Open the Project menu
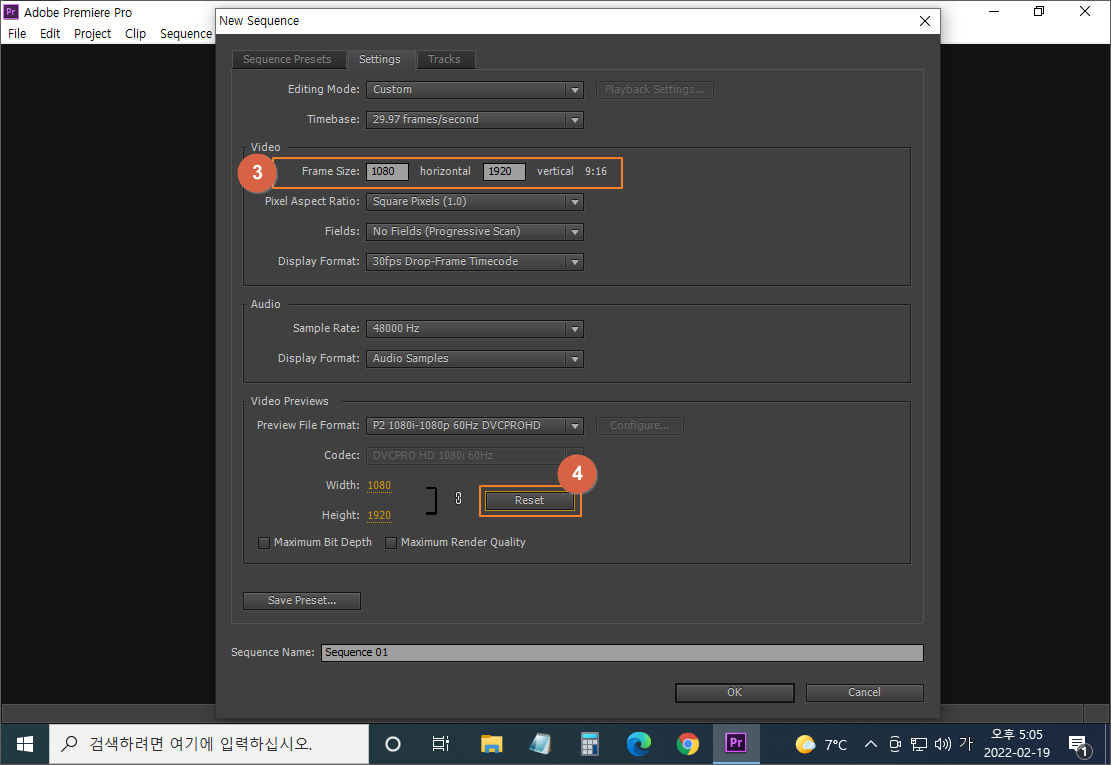1111x765 pixels. coord(92,33)
